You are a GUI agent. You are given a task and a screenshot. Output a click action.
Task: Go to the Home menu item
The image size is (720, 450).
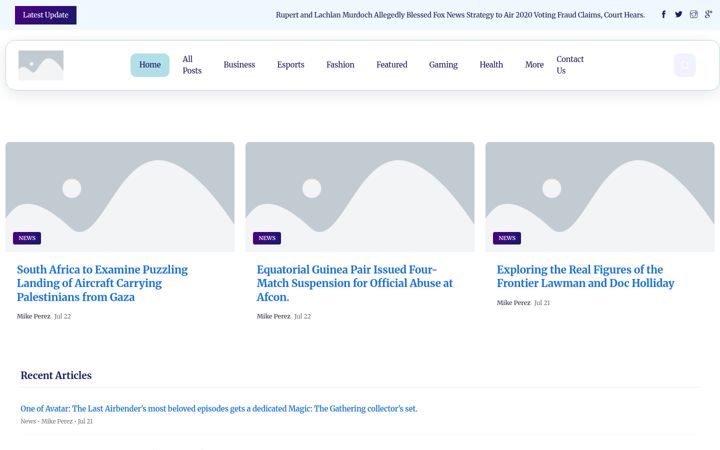[x=150, y=65]
